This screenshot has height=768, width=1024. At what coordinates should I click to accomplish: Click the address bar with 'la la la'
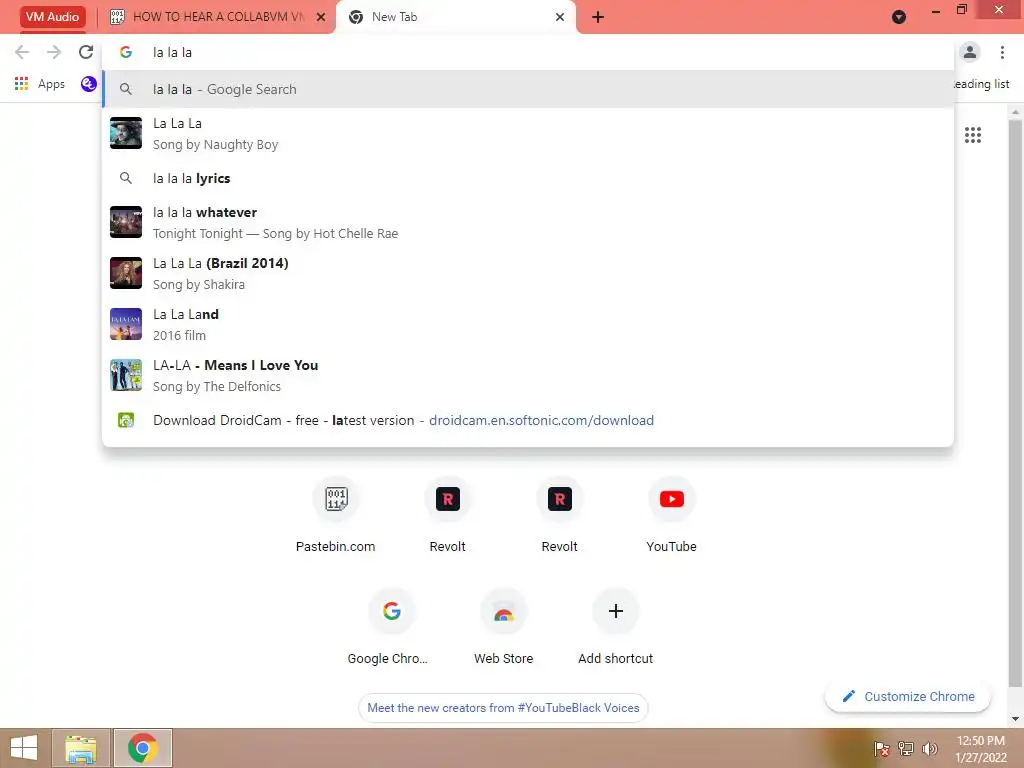click(x=528, y=52)
